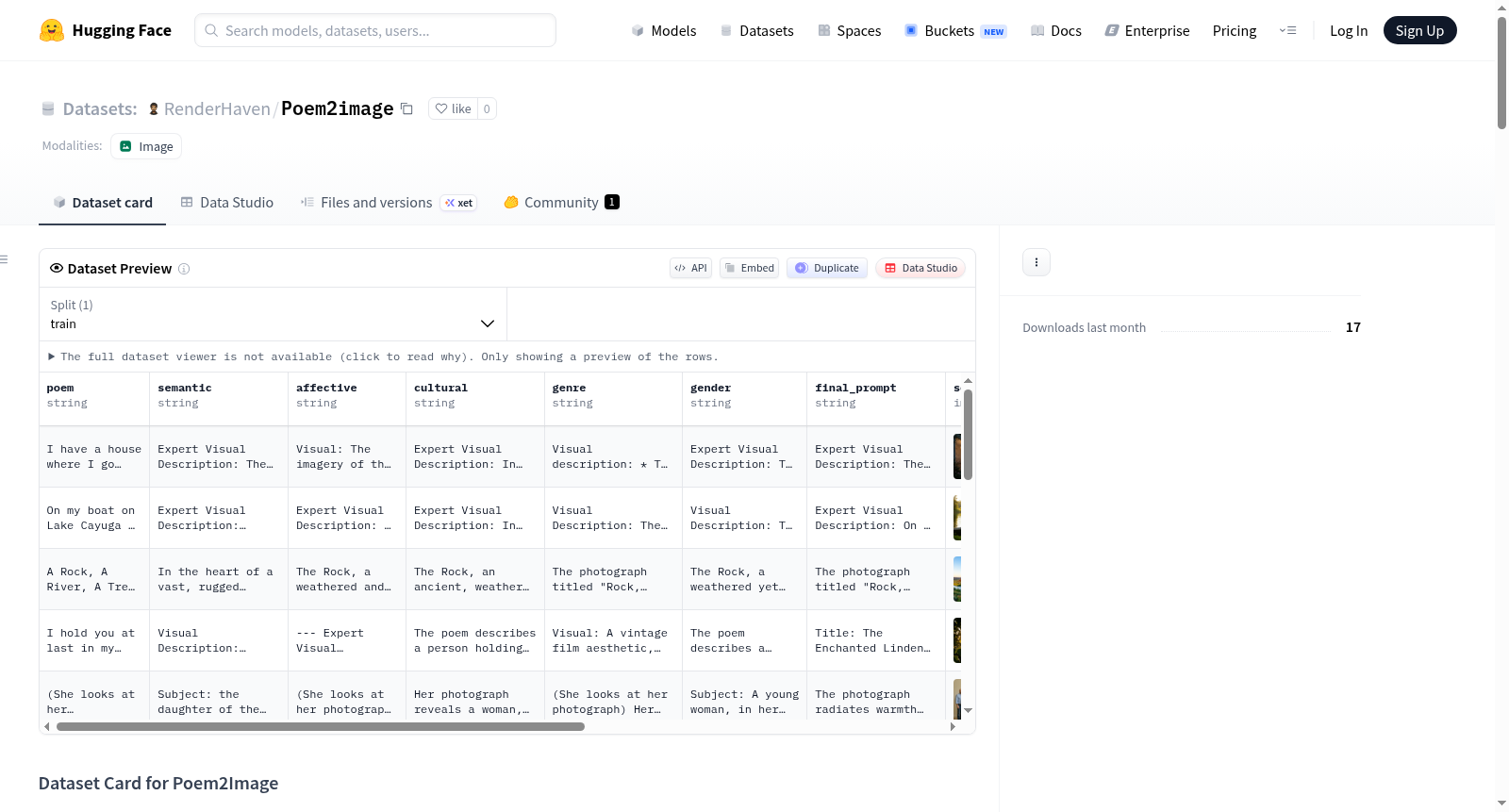Open the image thumbnail in the Rock, River row
Viewport: 1509px width, 812px height.
957,579
